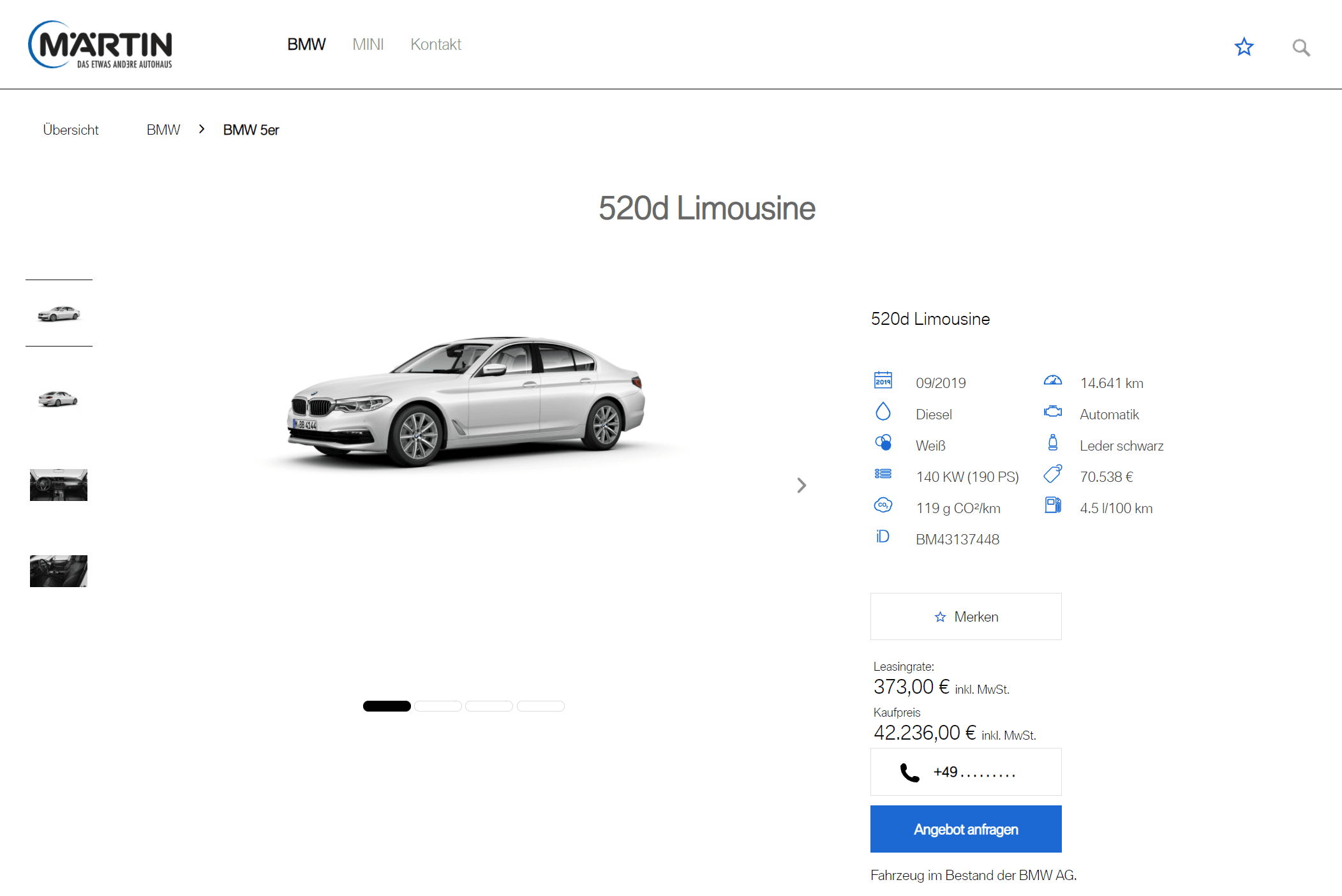Go to BMW breadcrumb link
This screenshot has height=896, width=1342.
pyautogui.click(x=163, y=130)
